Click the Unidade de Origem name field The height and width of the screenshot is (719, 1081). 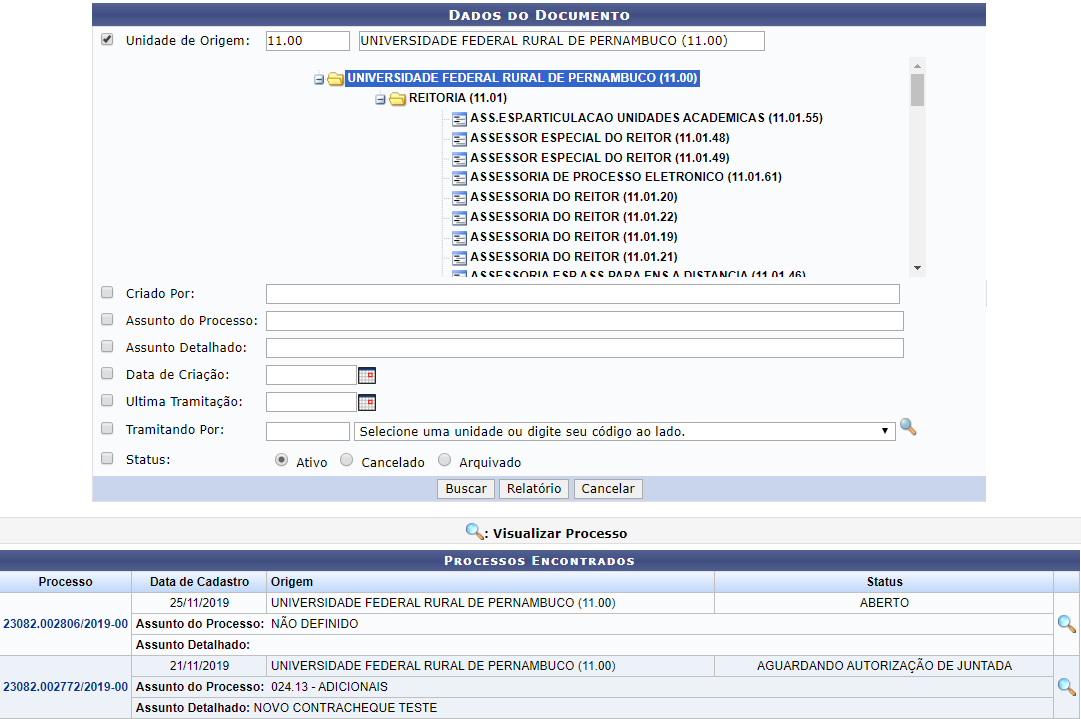pyautogui.click(x=561, y=41)
